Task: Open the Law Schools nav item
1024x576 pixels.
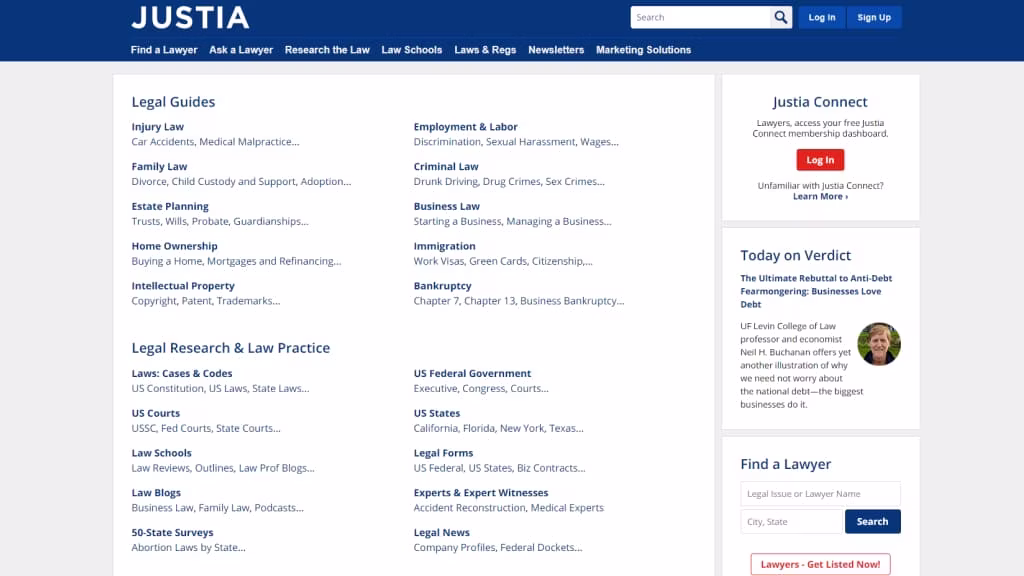Action: click(x=411, y=50)
